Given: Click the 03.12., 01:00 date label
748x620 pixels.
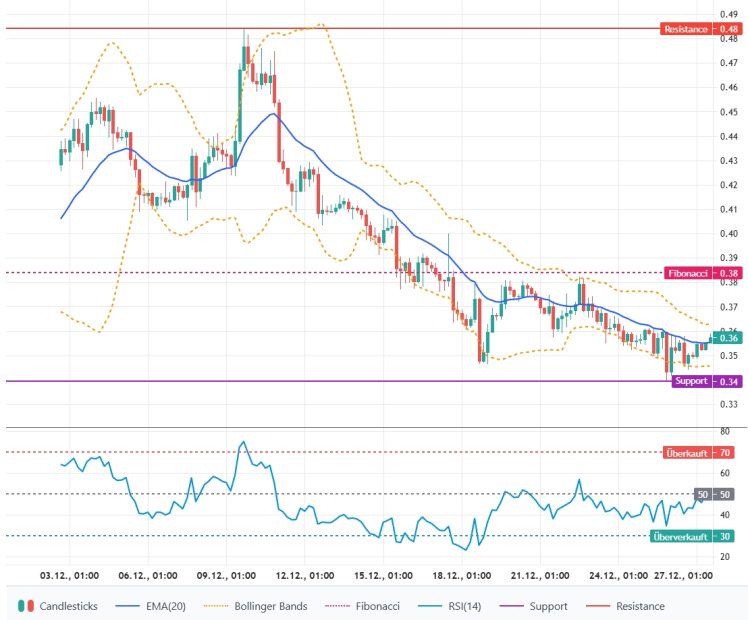Looking at the screenshot, I should tap(69, 576).
